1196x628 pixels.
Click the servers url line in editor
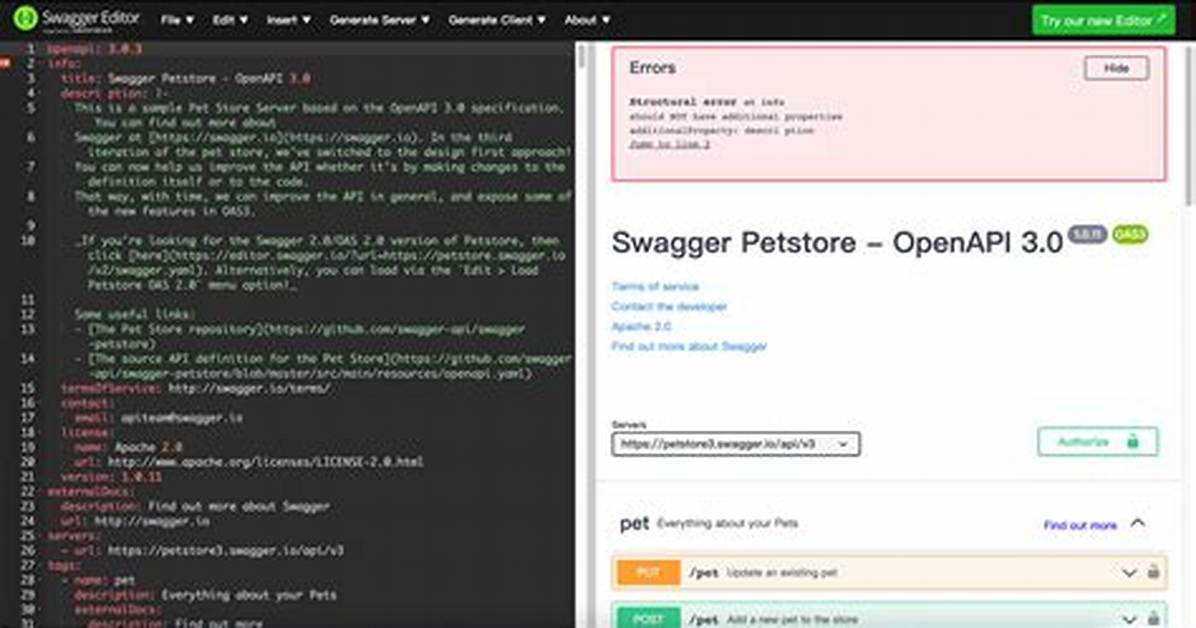click(x=202, y=550)
